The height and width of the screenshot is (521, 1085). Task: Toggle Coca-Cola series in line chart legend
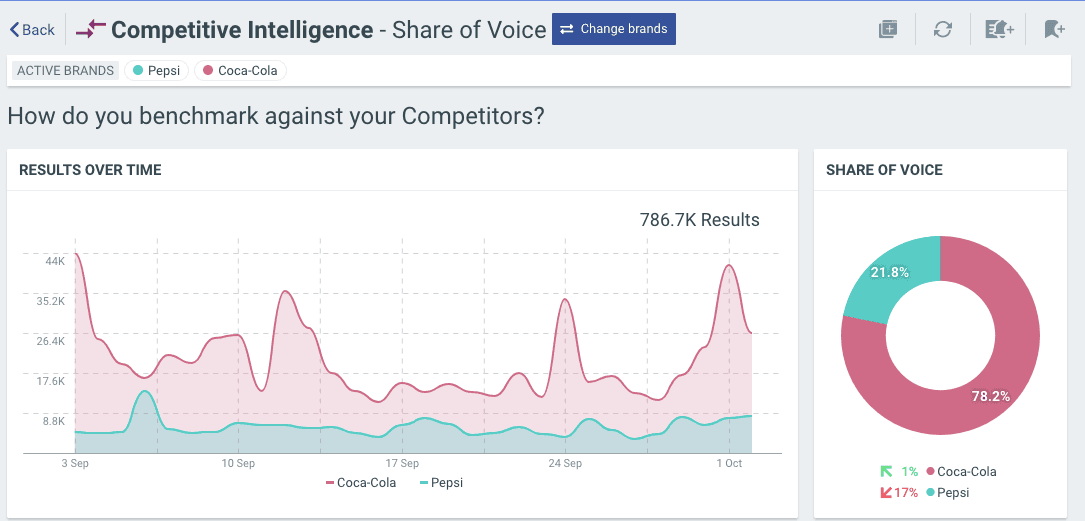(361, 483)
